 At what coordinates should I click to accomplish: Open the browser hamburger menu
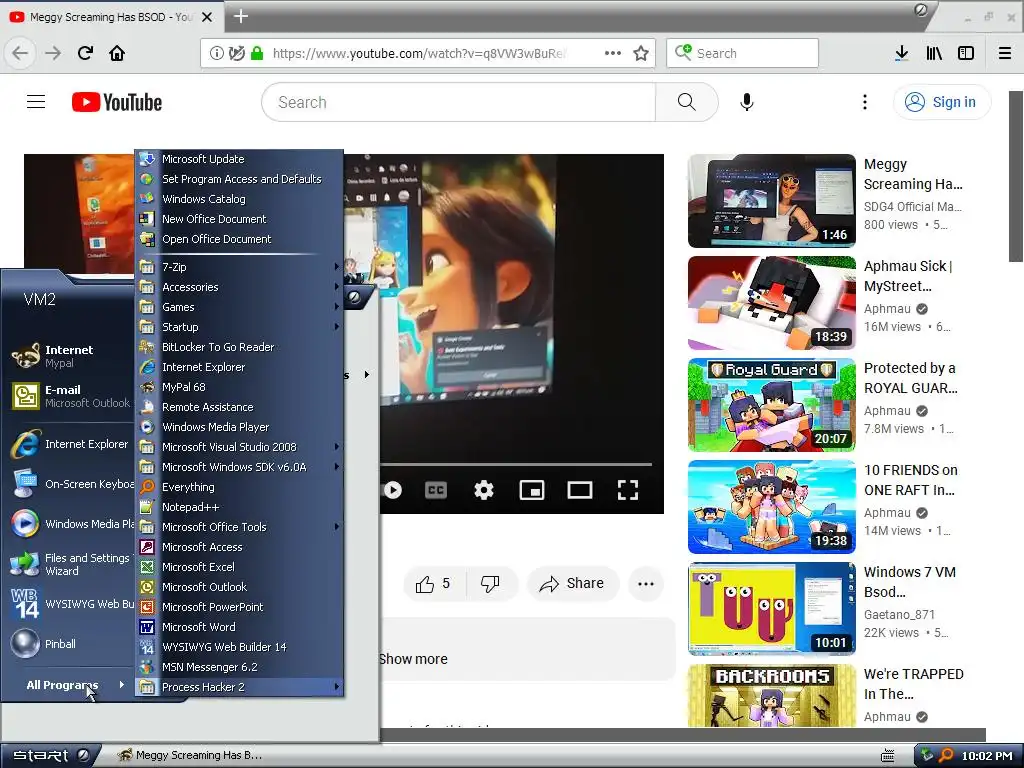(1005, 53)
